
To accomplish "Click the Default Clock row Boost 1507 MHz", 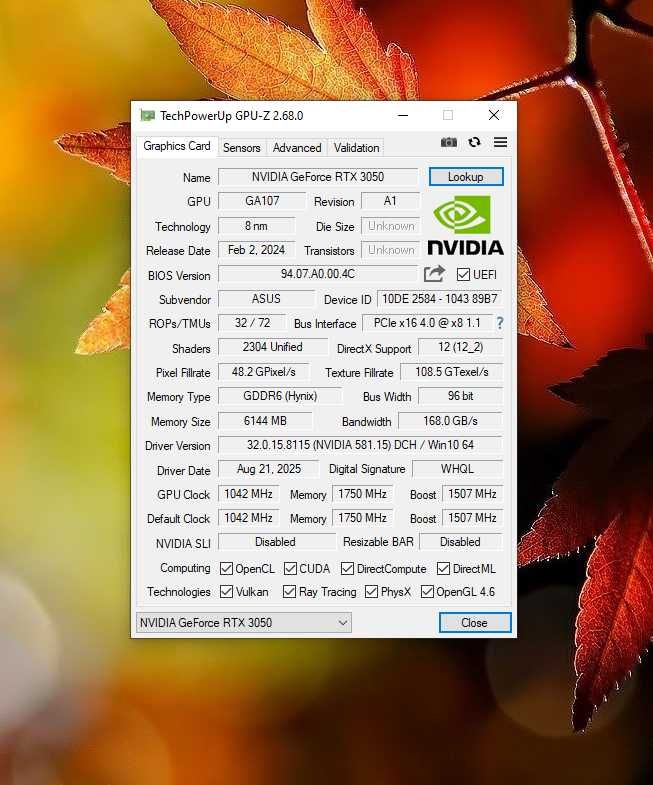I will (472, 518).
